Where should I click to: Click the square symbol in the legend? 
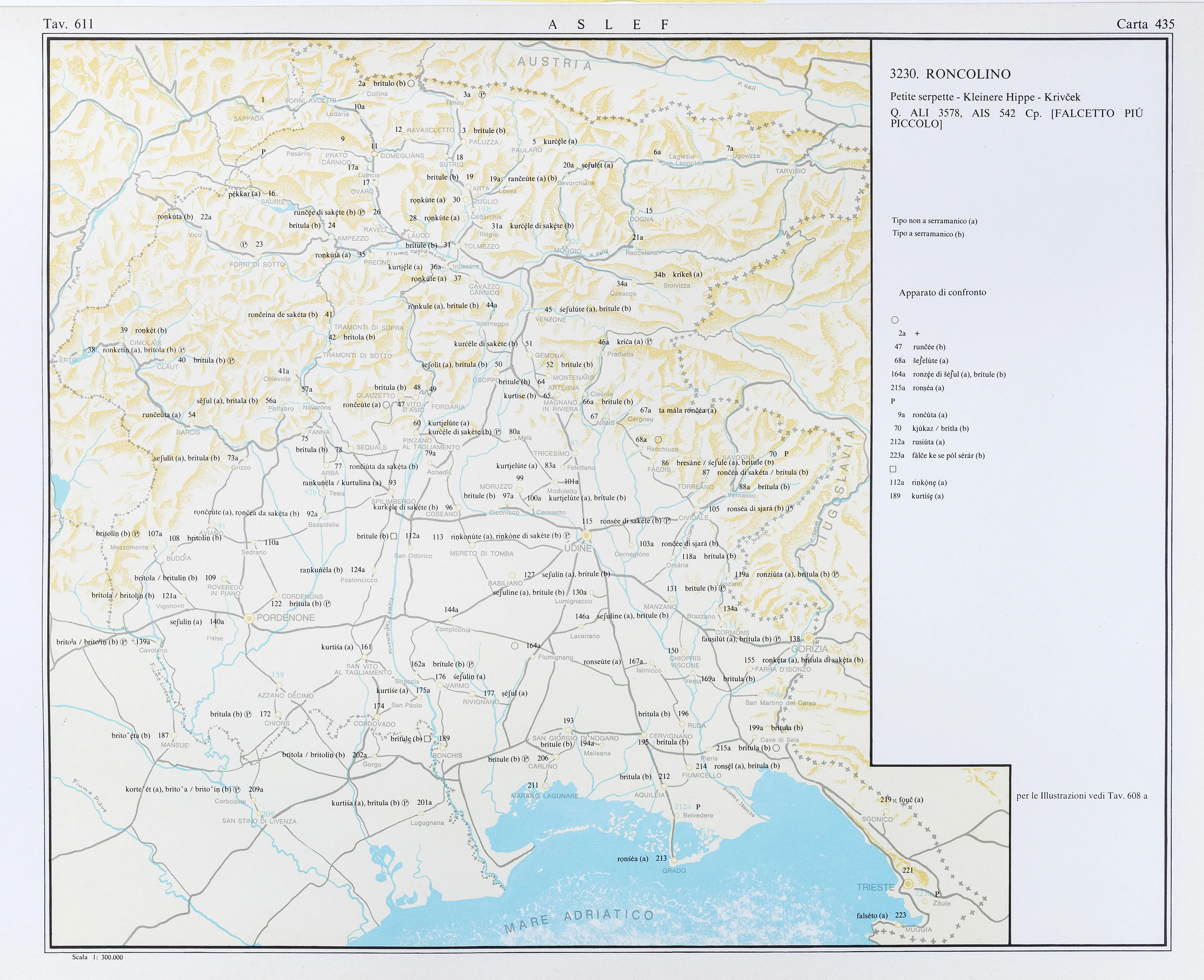[x=893, y=469]
